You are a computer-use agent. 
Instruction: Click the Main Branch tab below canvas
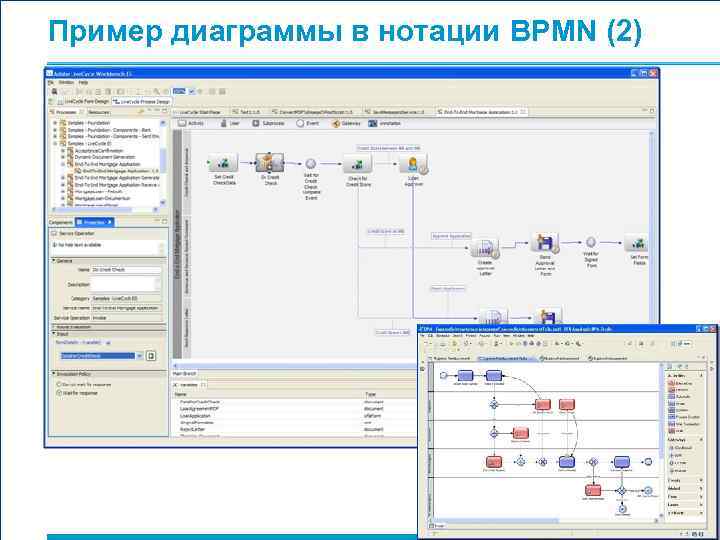(184, 374)
